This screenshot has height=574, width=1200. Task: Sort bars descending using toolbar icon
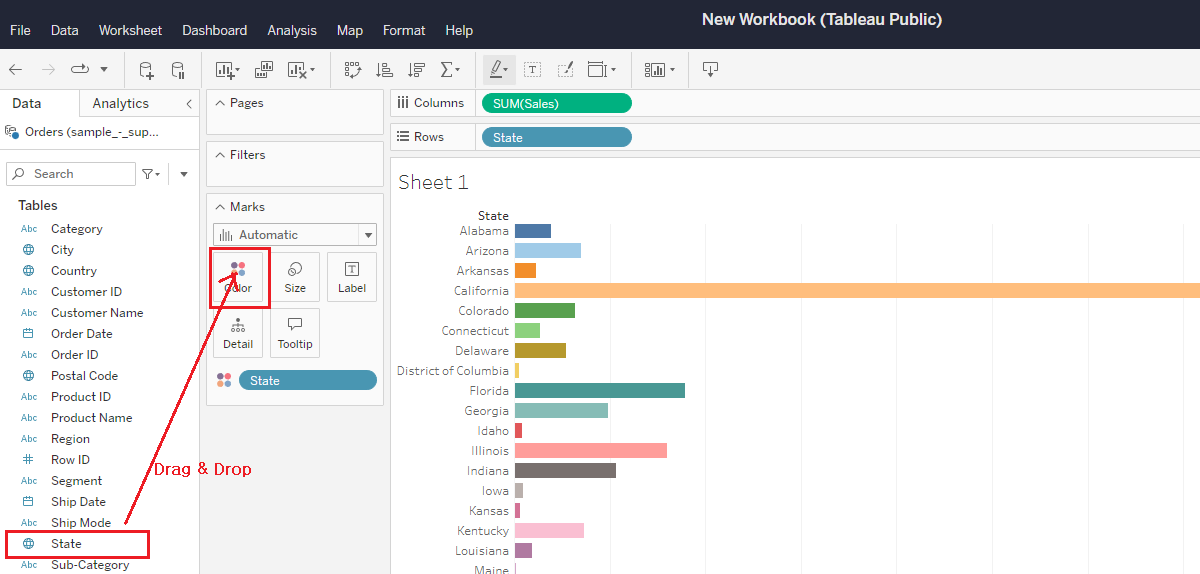click(417, 70)
